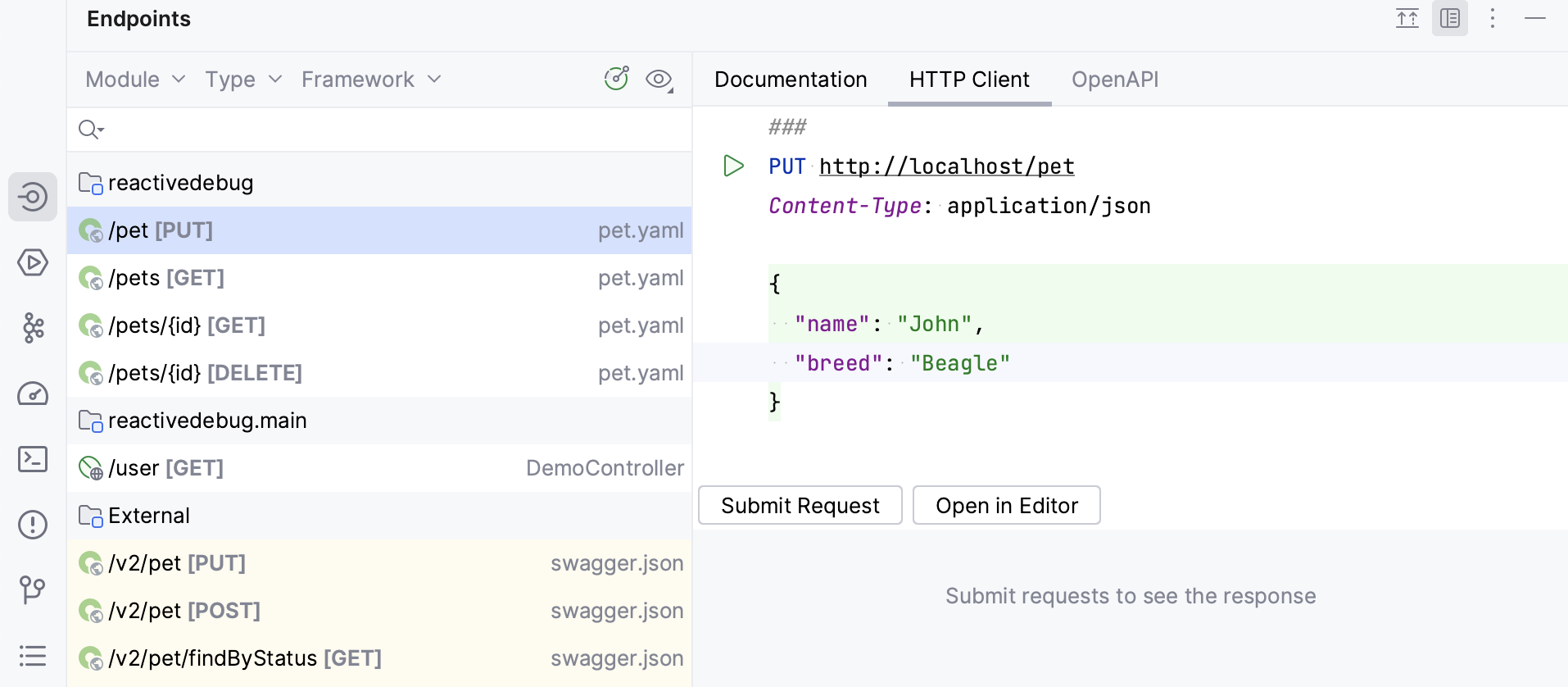Open the Endpoints tool window icon
The height and width of the screenshot is (687, 1568).
point(33,197)
